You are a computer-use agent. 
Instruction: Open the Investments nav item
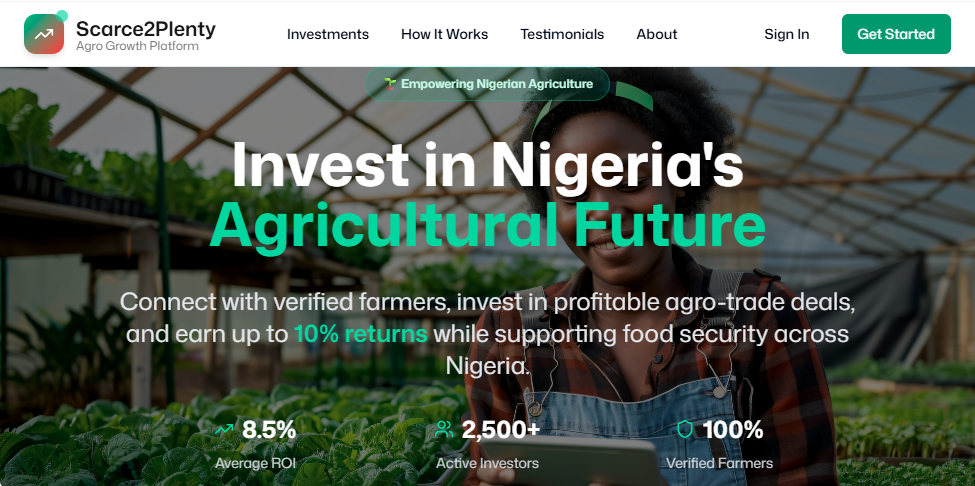328,34
